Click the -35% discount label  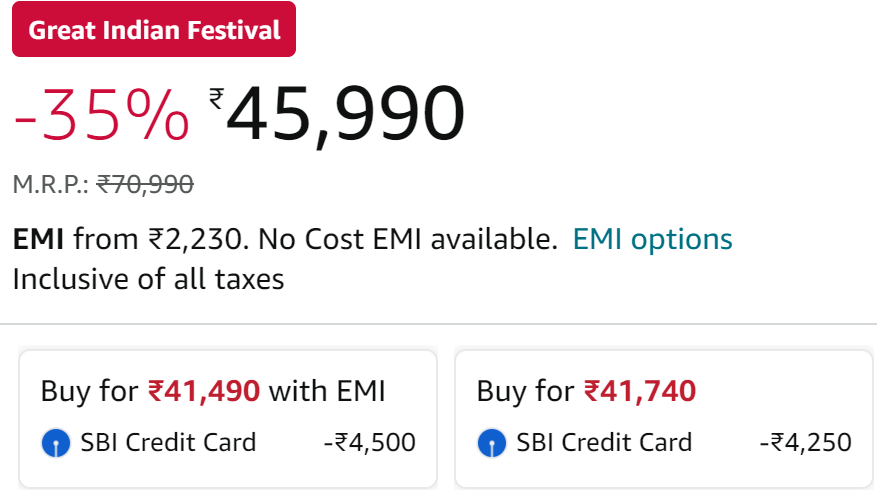pyautogui.click(x=101, y=116)
